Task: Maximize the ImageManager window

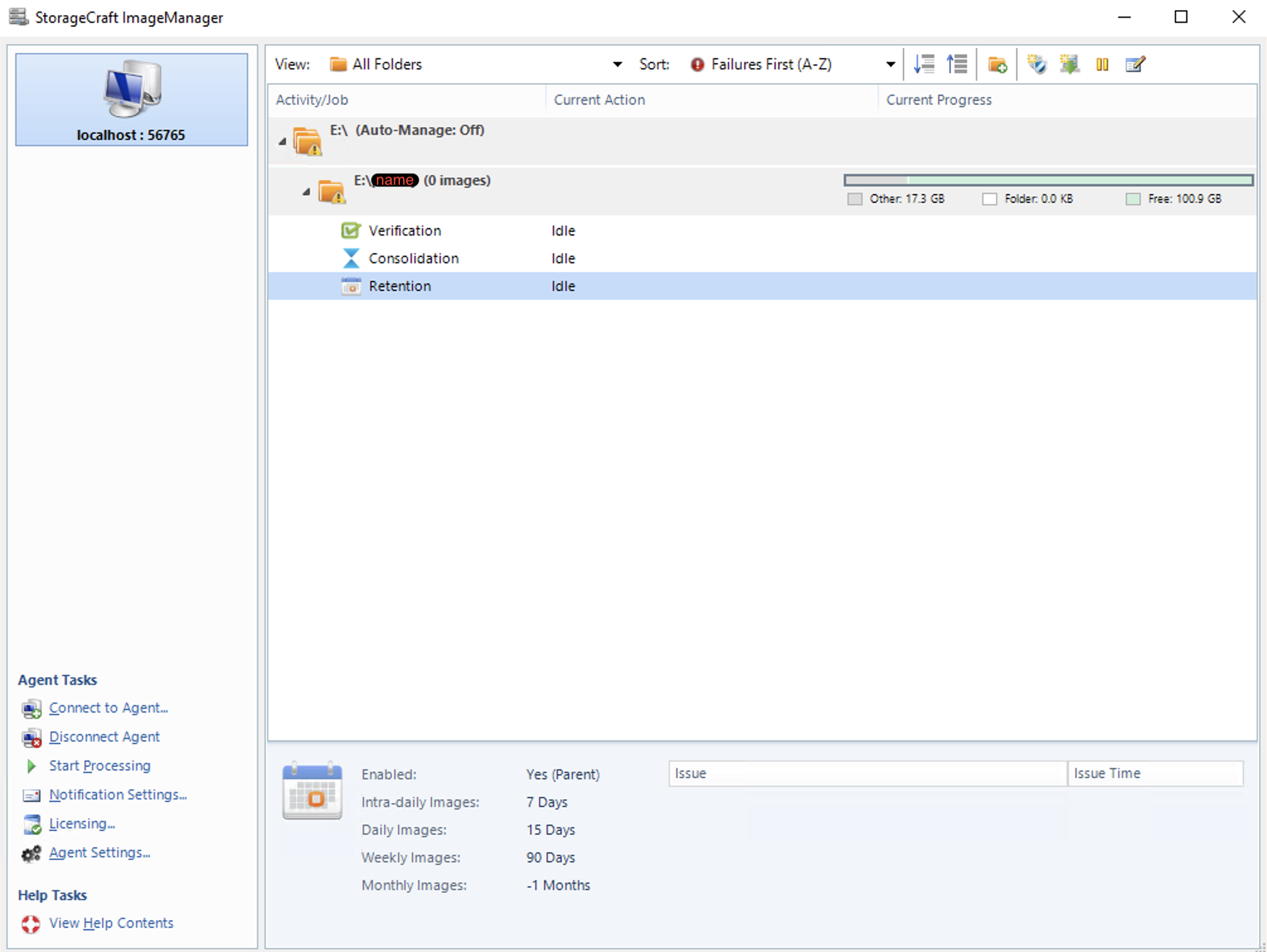Action: [x=1181, y=17]
